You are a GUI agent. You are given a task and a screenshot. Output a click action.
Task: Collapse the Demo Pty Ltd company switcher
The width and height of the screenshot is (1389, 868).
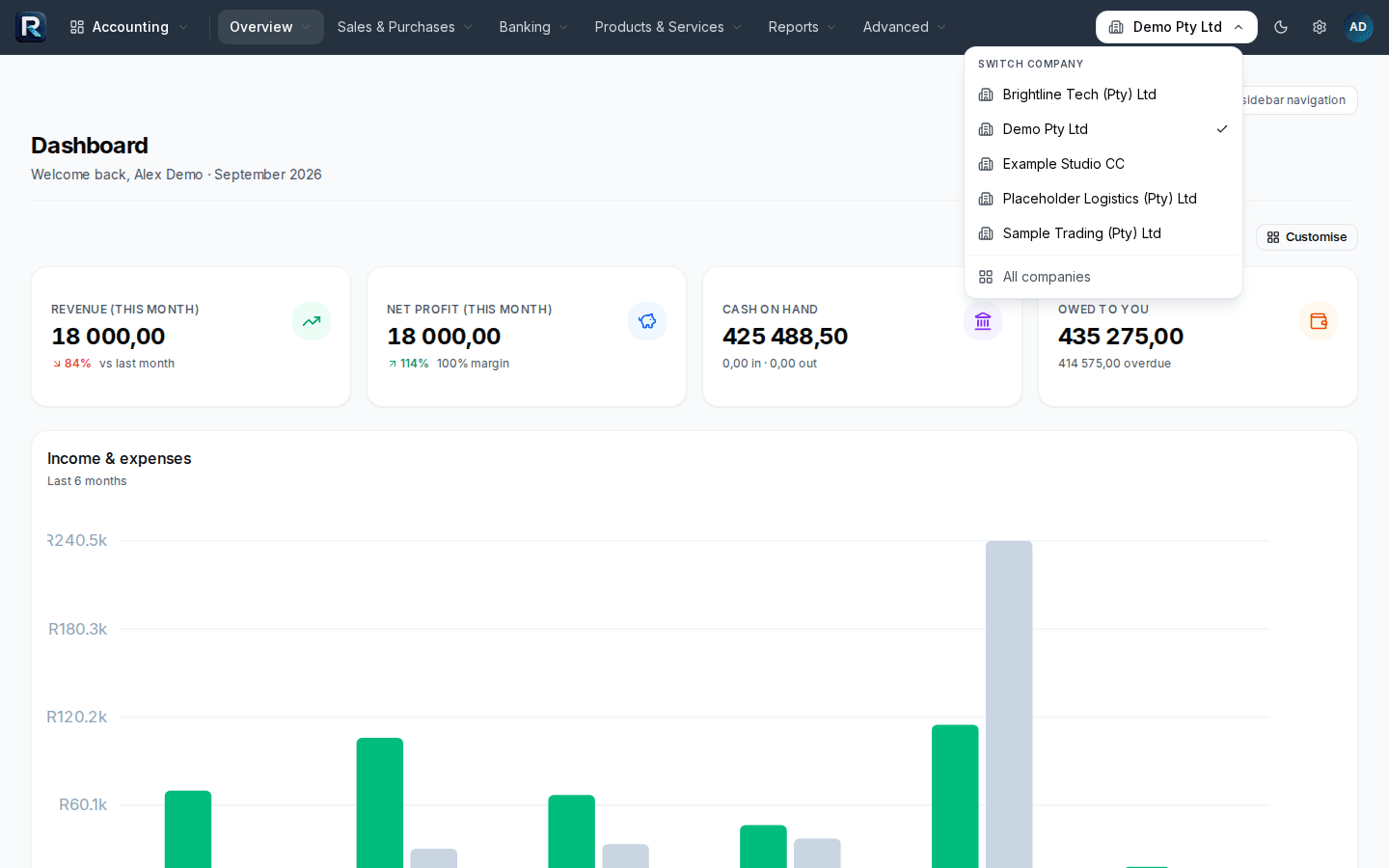pos(1177,27)
